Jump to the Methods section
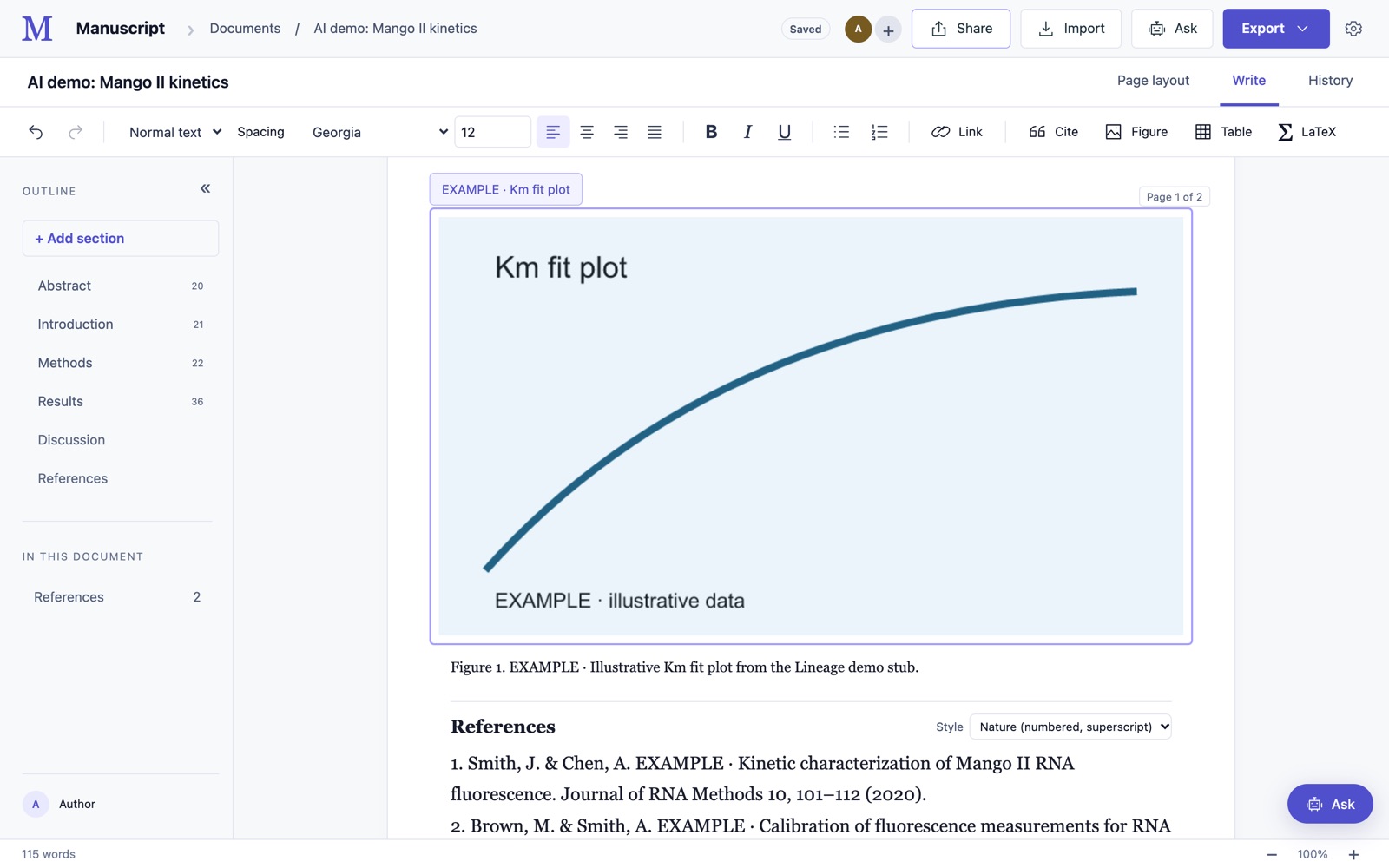1389x868 pixels. [121, 363]
